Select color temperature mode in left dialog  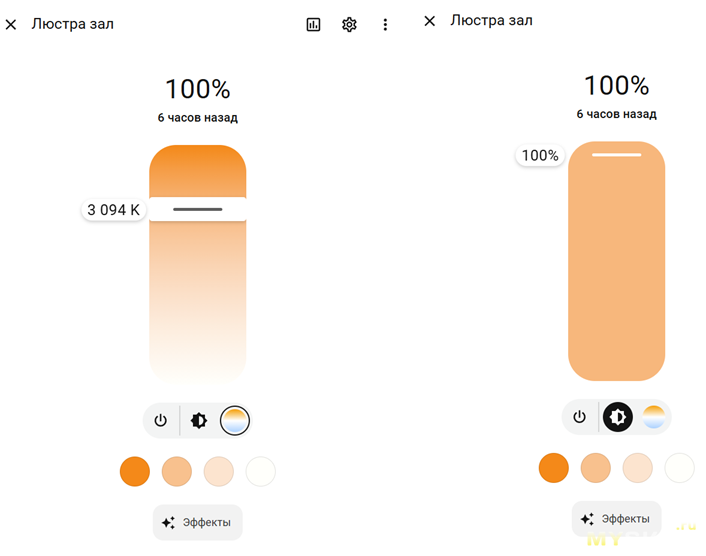235,420
